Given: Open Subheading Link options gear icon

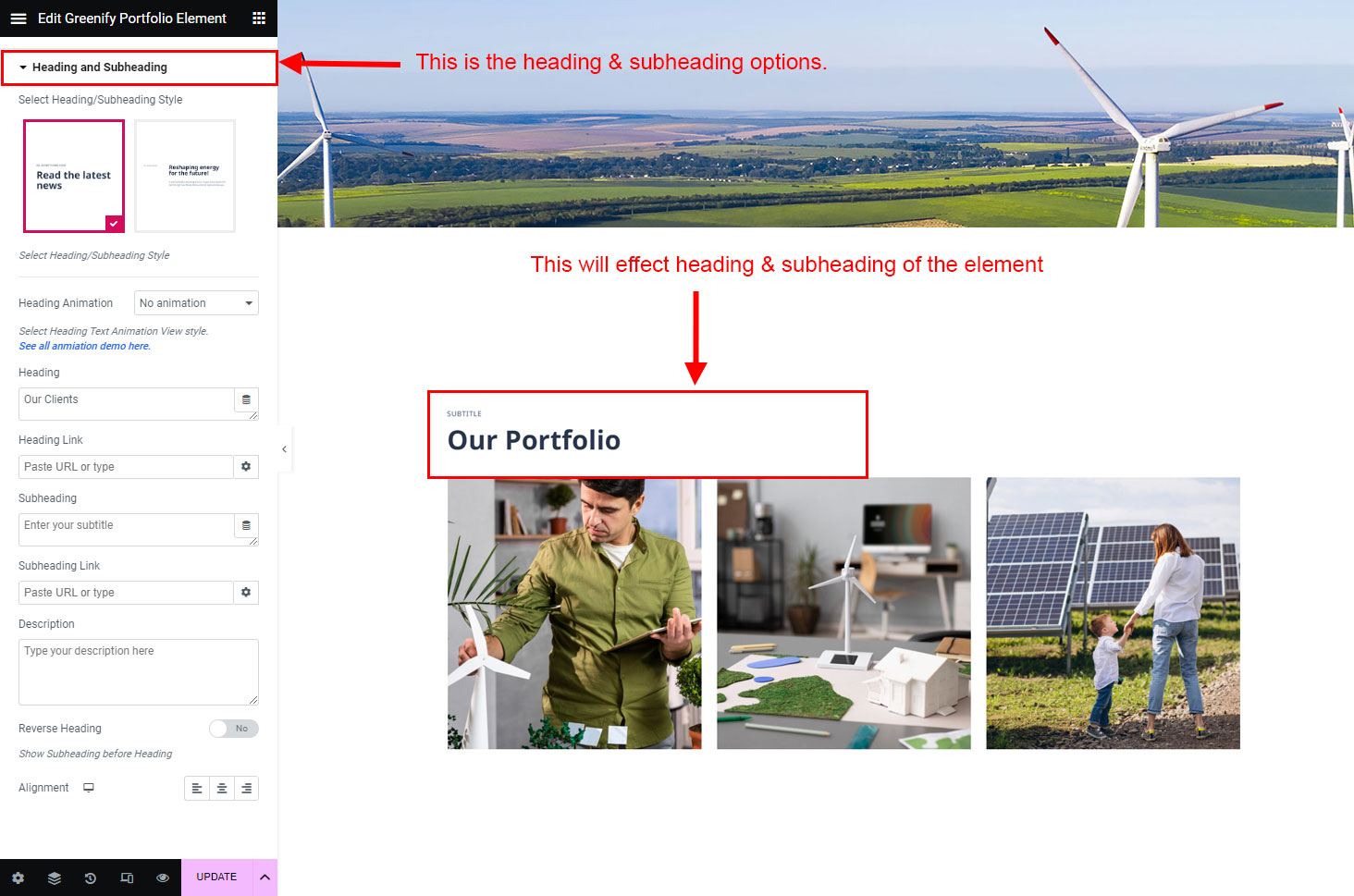Looking at the screenshot, I should (246, 593).
